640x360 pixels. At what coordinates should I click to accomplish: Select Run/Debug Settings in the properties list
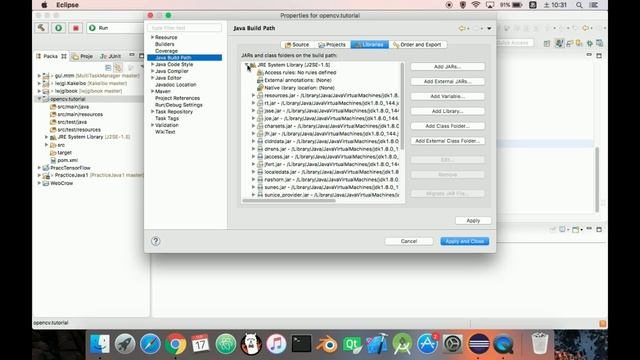pos(179,105)
